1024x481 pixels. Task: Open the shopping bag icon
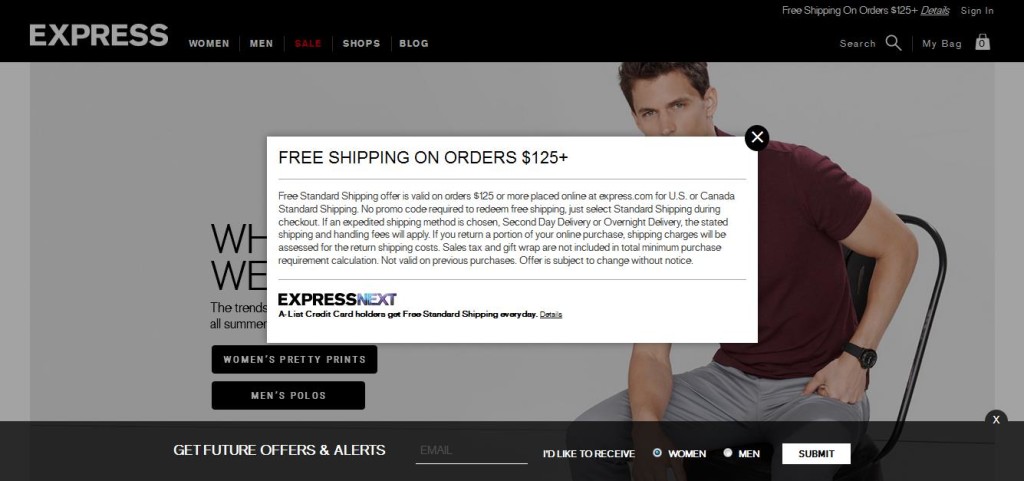(x=982, y=42)
